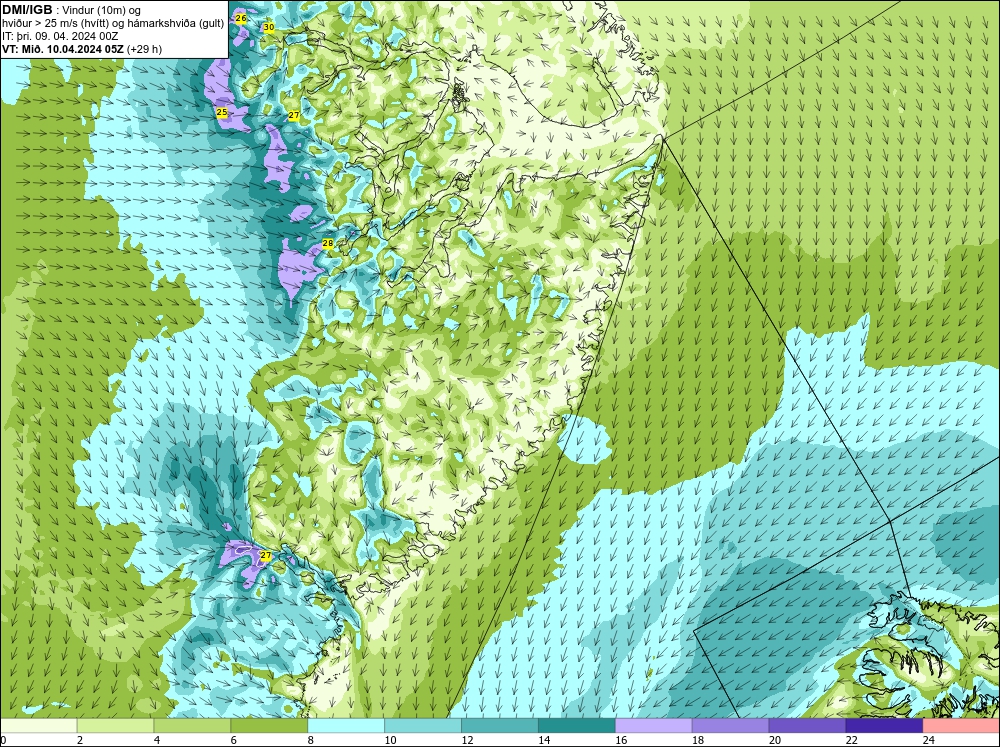This screenshot has width=1000, height=747.
Task: Click the '(+29 h)' forecast offset text
Action: tap(145, 49)
